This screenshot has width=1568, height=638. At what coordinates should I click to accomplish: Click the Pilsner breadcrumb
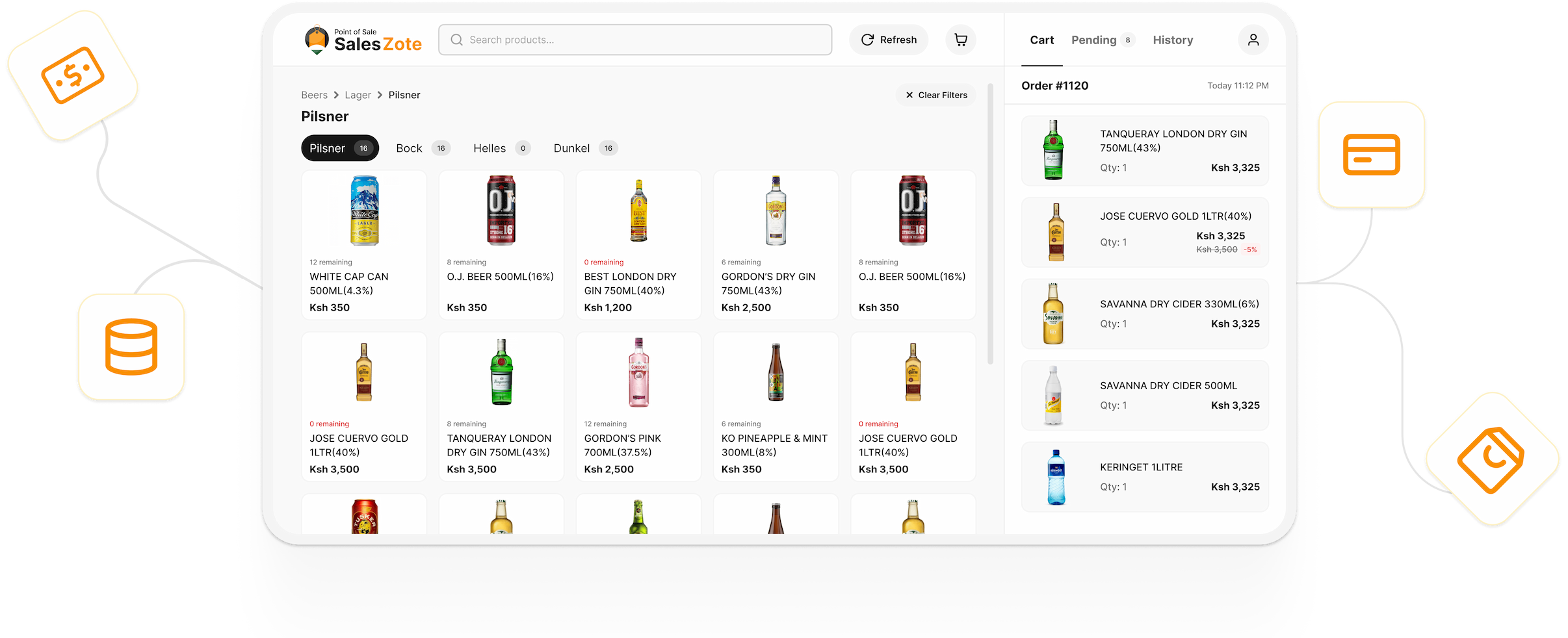point(404,95)
